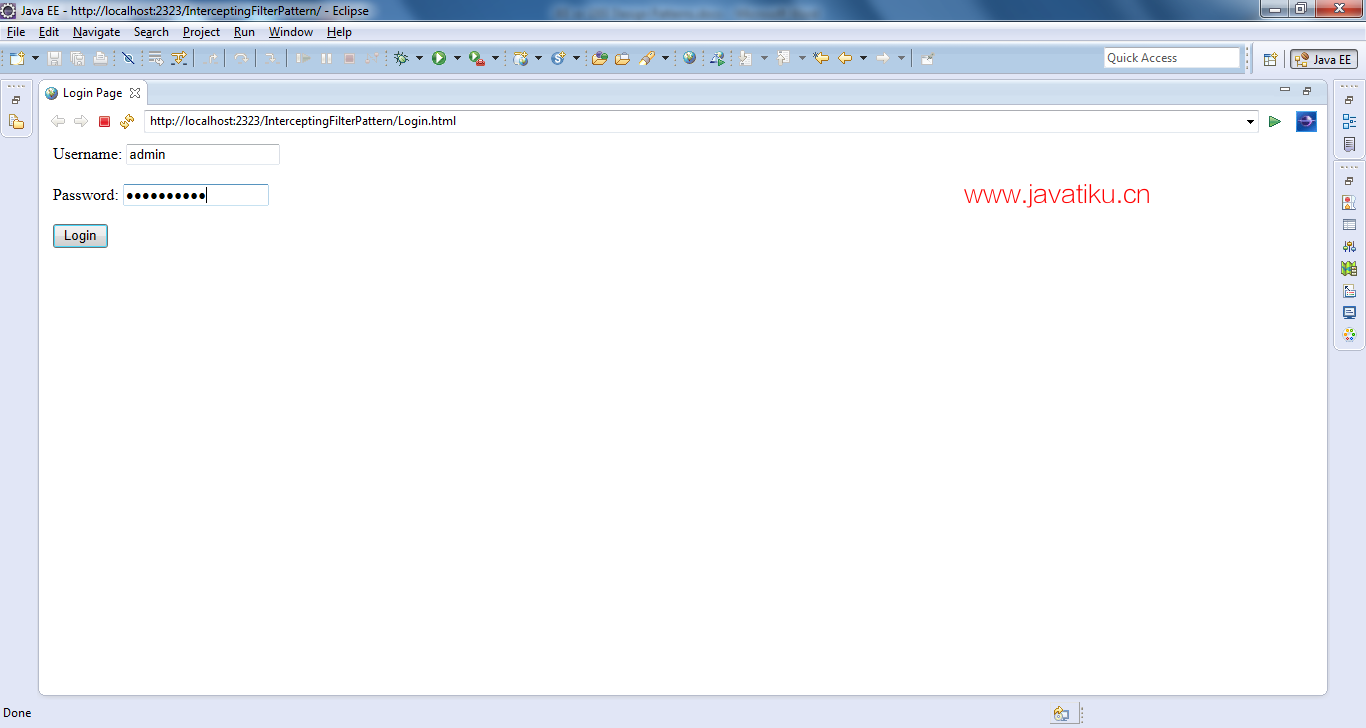Close the Login Page tab
This screenshot has width=1366, height=728.
pos(135,93)
